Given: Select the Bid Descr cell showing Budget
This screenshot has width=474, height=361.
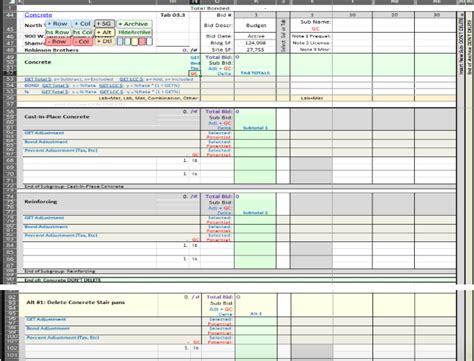Looking at the screenshot, I should tap(256, 26).
